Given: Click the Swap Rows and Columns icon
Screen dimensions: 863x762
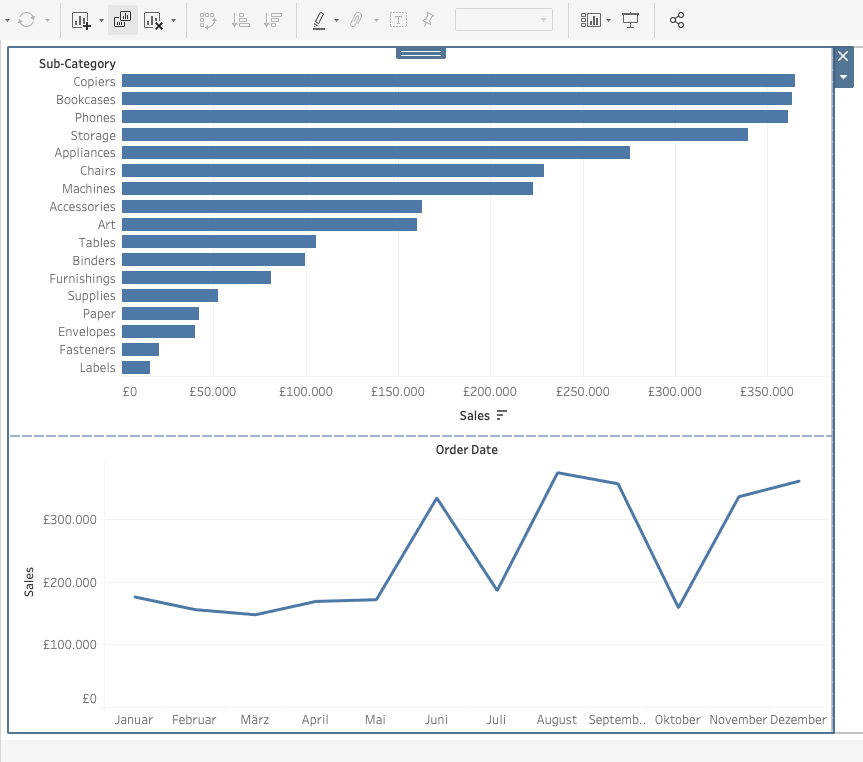Looking at the screenshot, I should (x=208, y=20).
